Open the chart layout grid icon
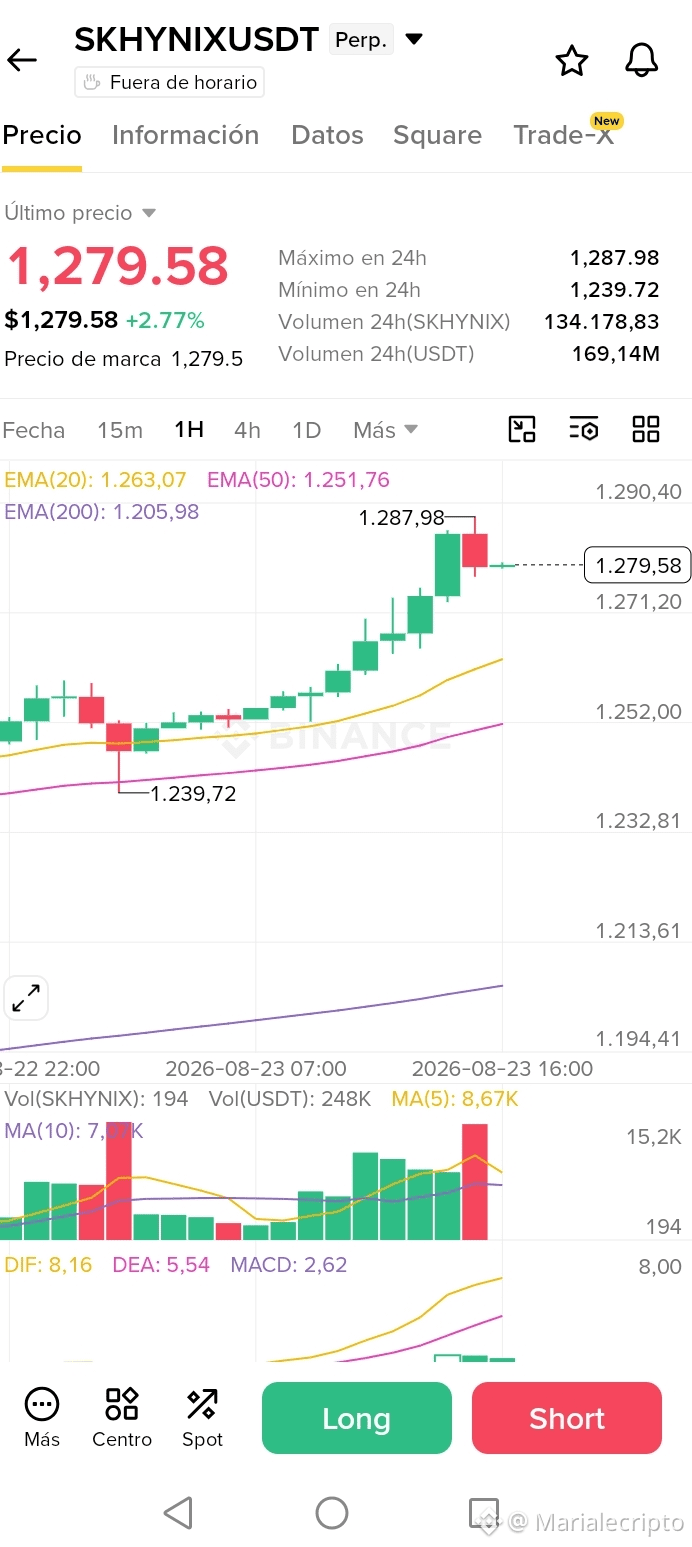 pyautogui.click(x=646, y=429)
